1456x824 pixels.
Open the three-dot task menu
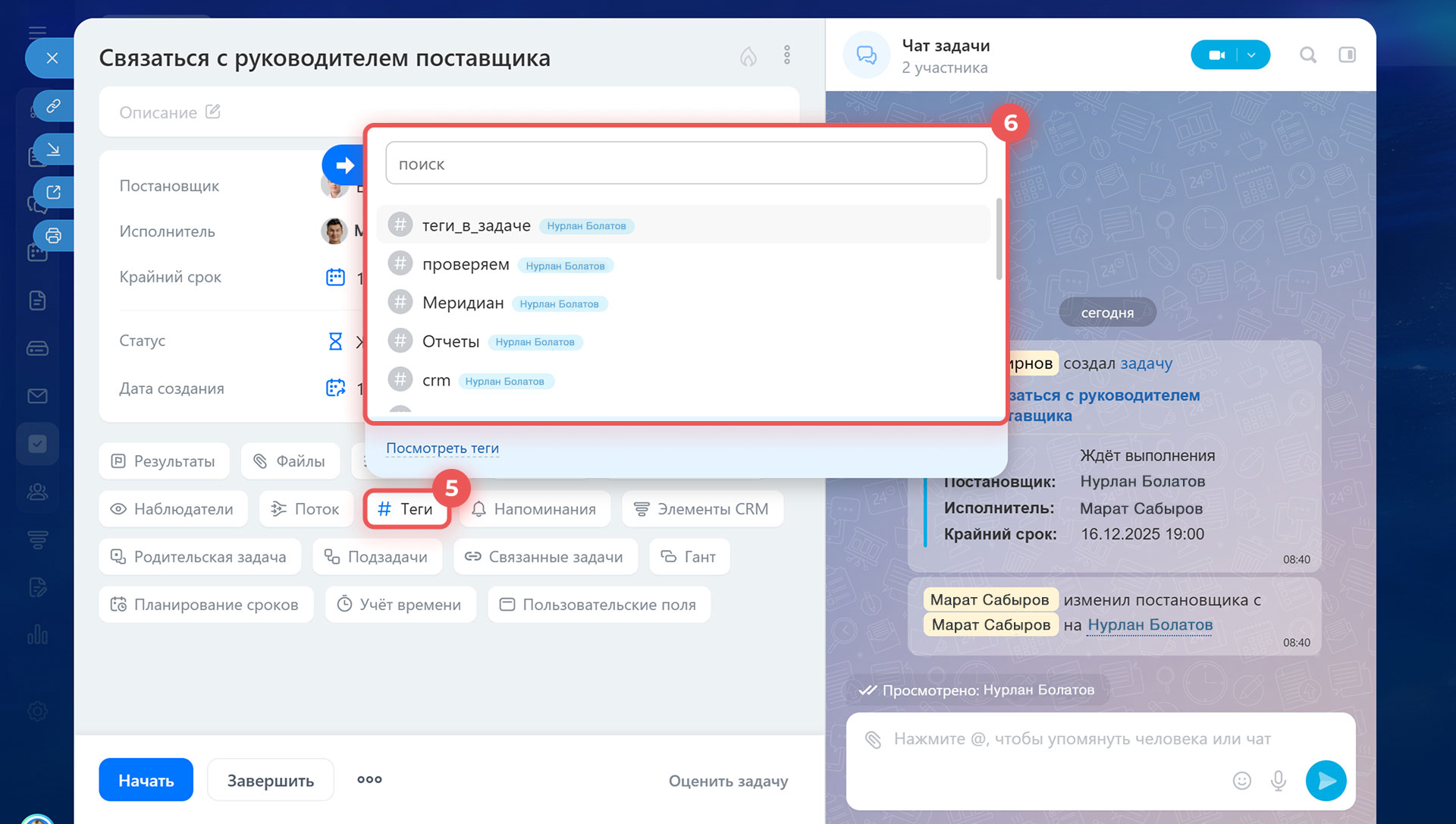point(786,55)
